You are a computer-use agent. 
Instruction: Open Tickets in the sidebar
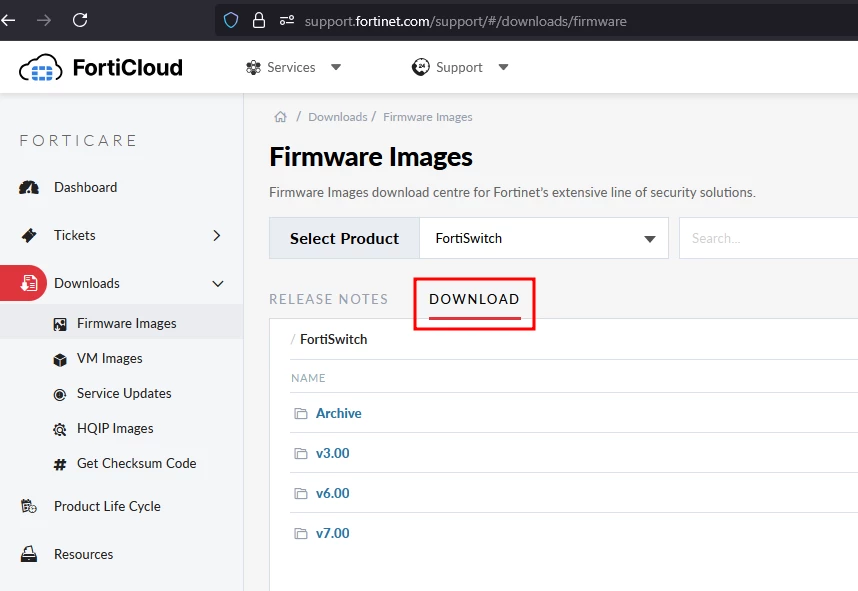click(74, 235)
